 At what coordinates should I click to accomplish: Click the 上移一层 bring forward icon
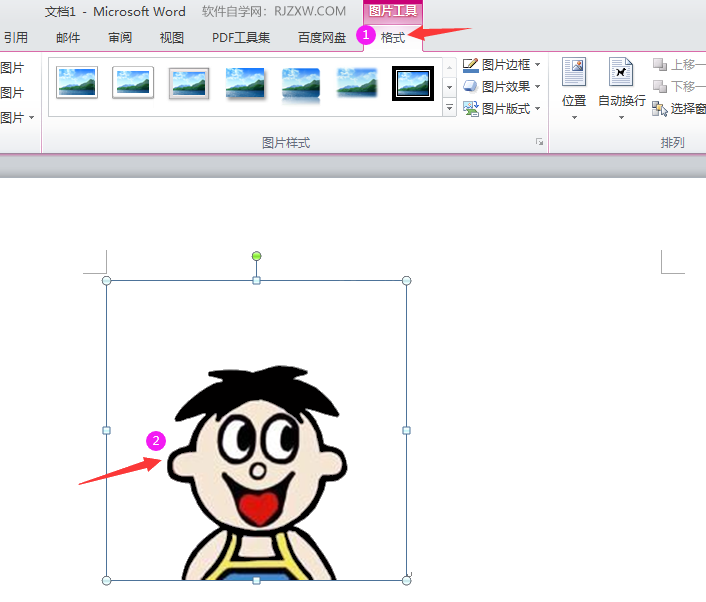click(x=660, y=65)
